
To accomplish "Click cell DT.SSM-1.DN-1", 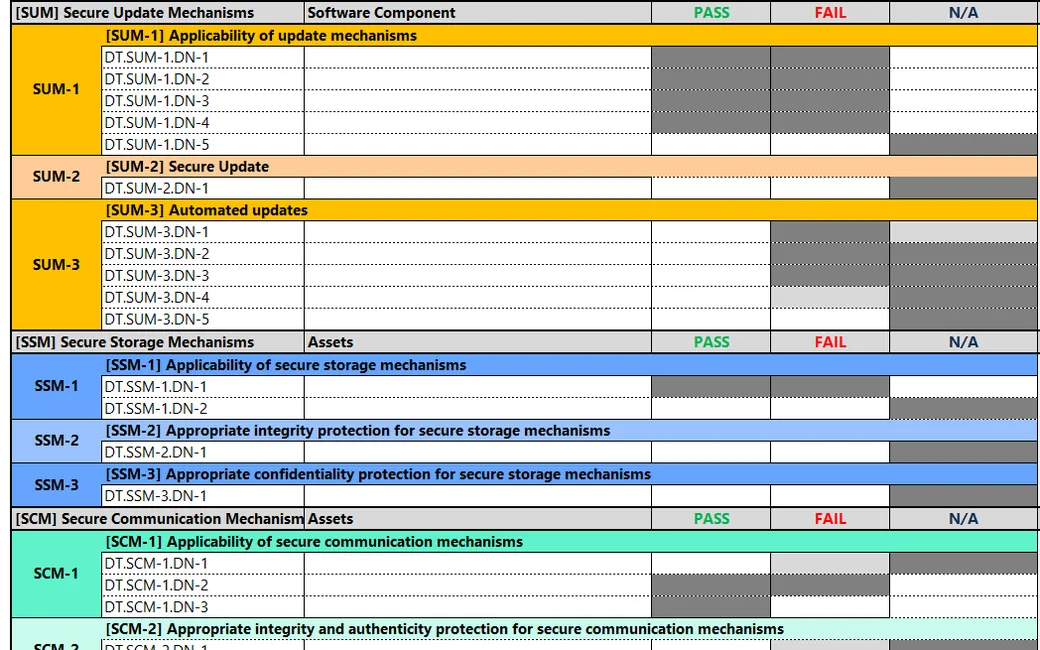I will tap(203, 387).
